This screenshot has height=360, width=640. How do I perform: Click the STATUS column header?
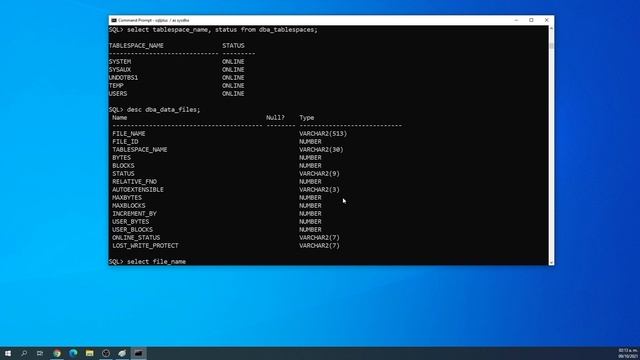pos(233,46)
